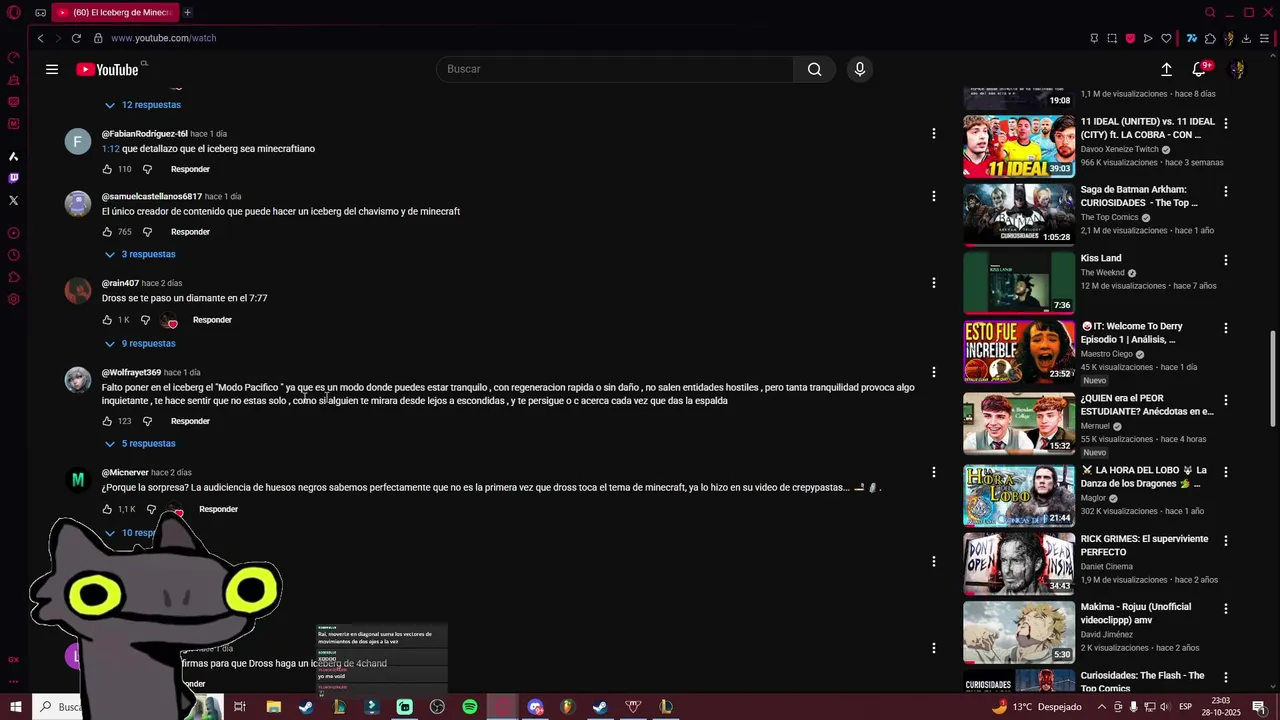1280x720 pixels.
Task: Open the YouTube hamburger guide menu
Action: click(52, 69)
